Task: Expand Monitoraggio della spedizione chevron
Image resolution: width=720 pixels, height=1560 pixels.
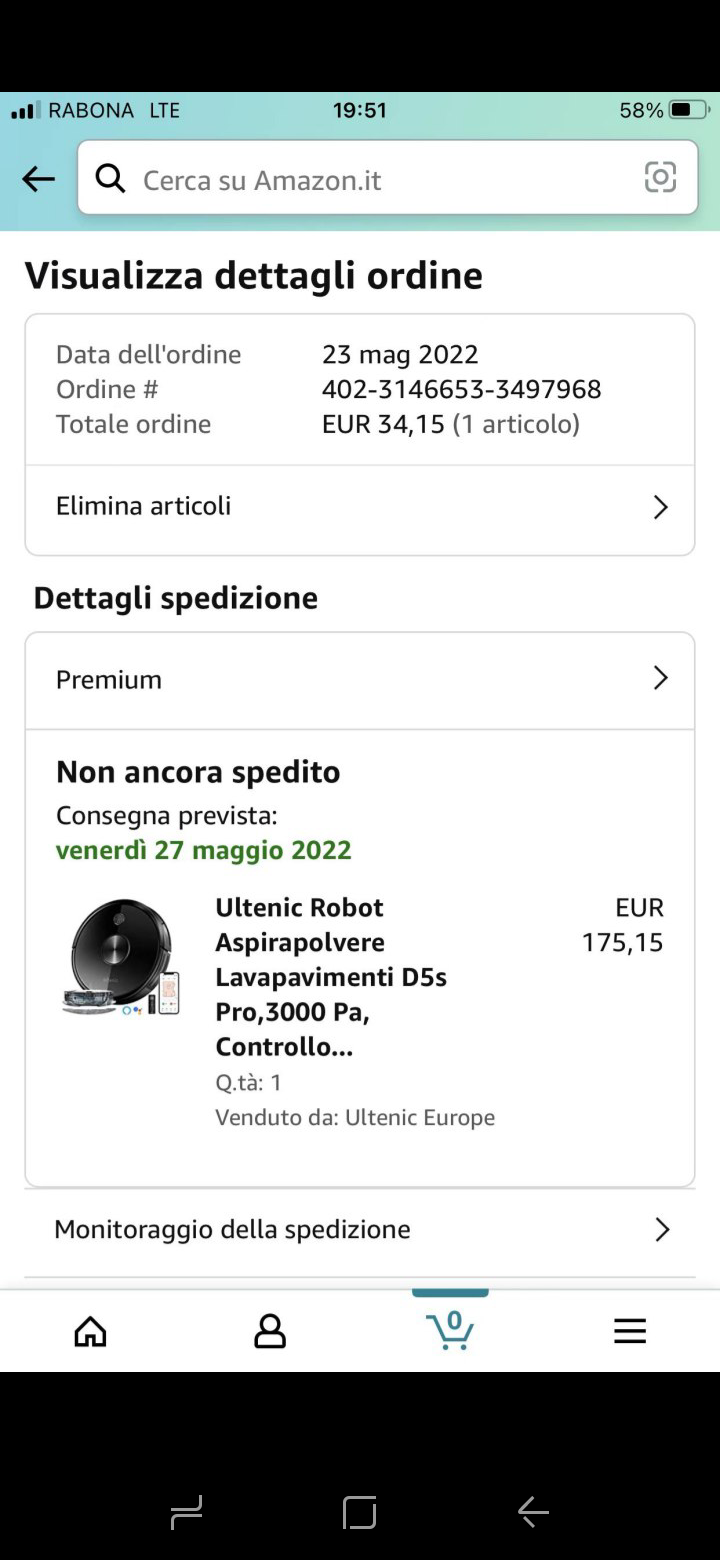Action: coord(661,1230)
